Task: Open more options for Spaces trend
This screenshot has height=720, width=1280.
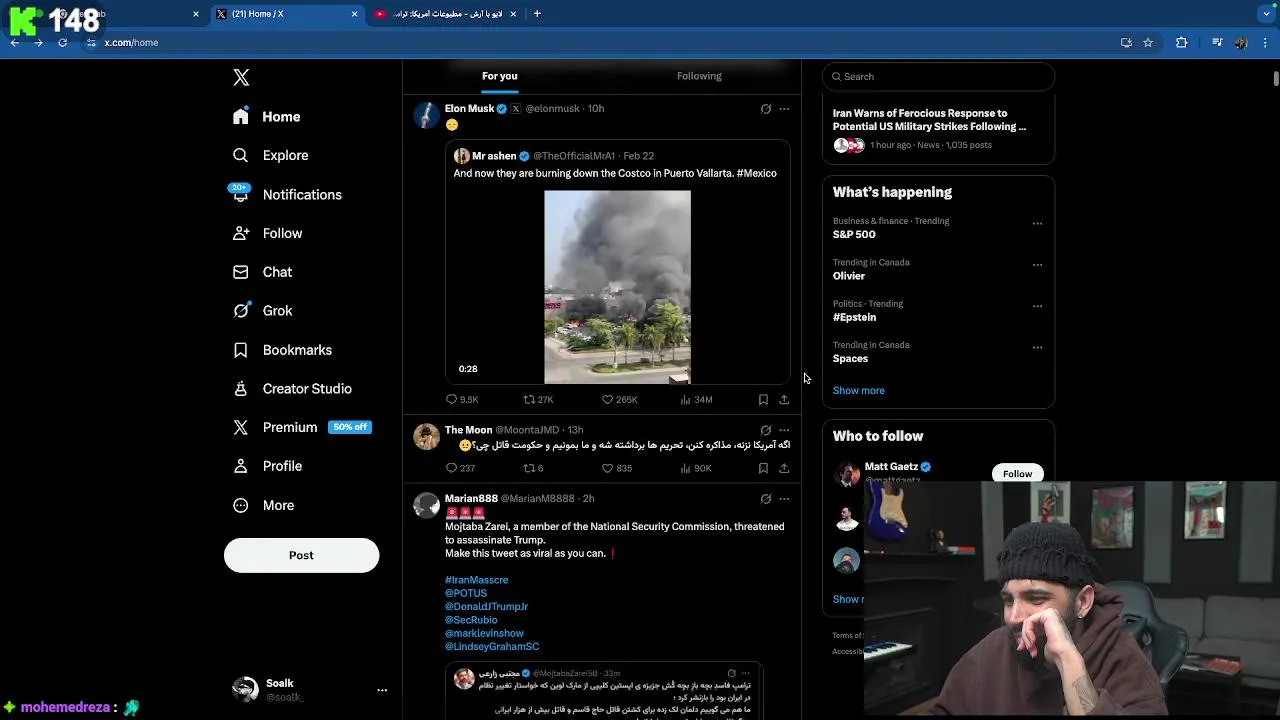Action: [1037, 348]
